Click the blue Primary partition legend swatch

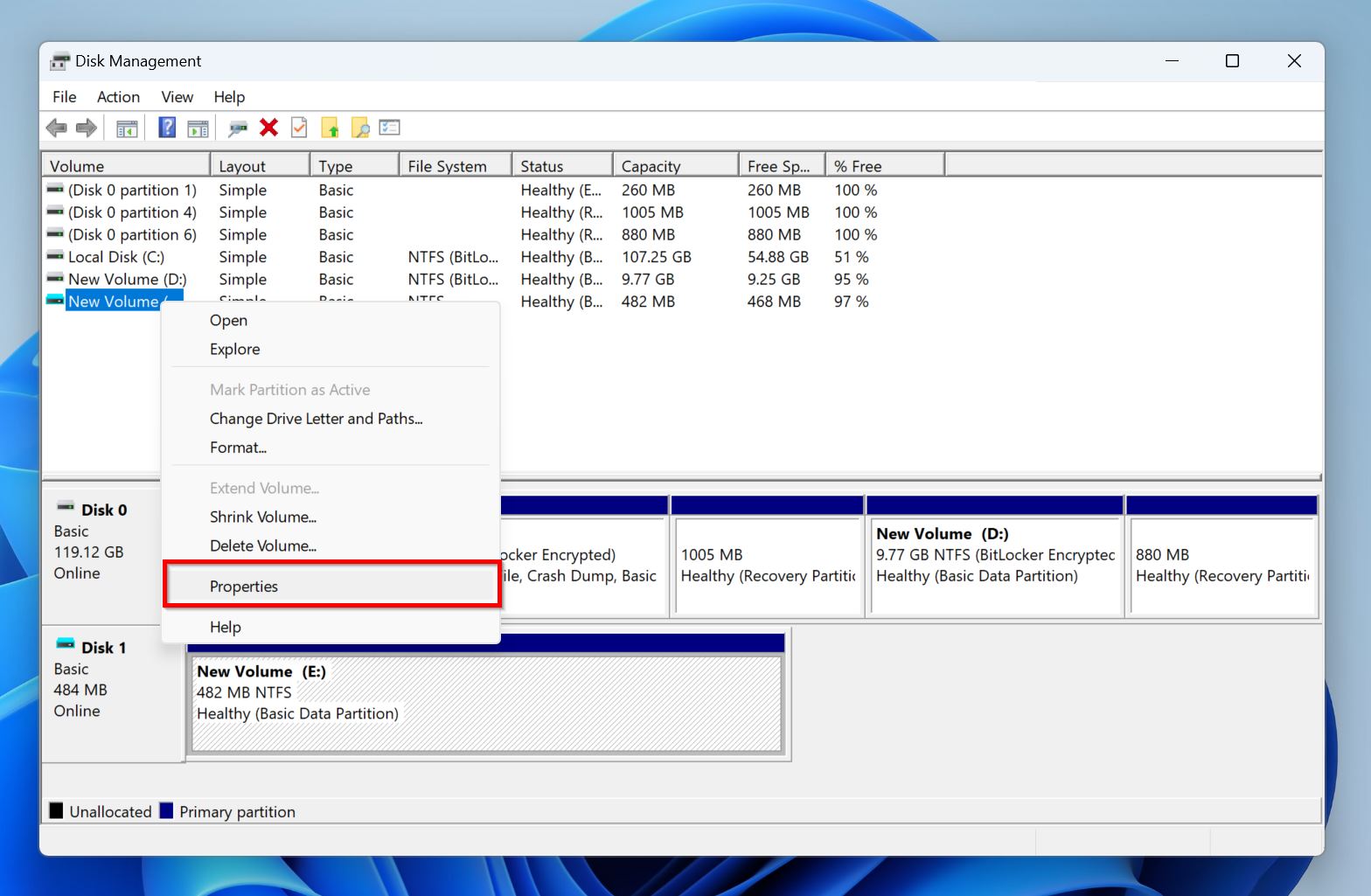coord(166,810)
